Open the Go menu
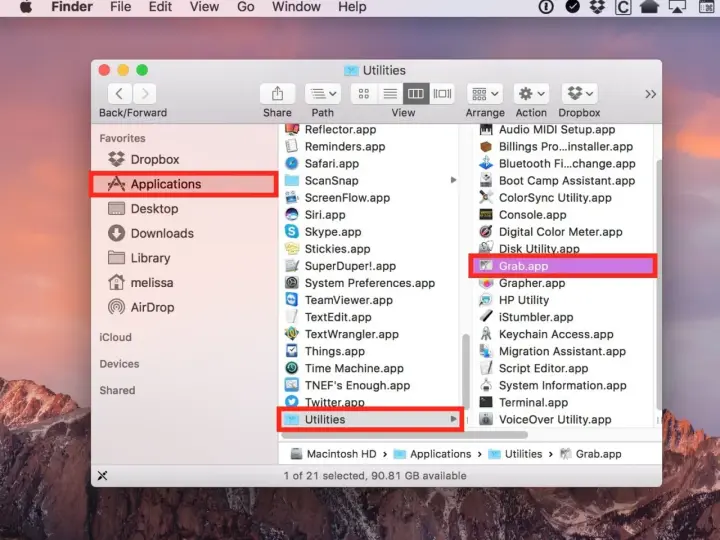This screenshot has width=720, height=540. tap(245, 7)
